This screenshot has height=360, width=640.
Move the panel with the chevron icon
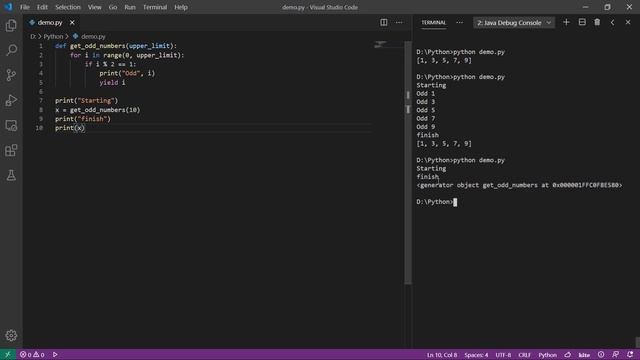(x=612, y=22)
